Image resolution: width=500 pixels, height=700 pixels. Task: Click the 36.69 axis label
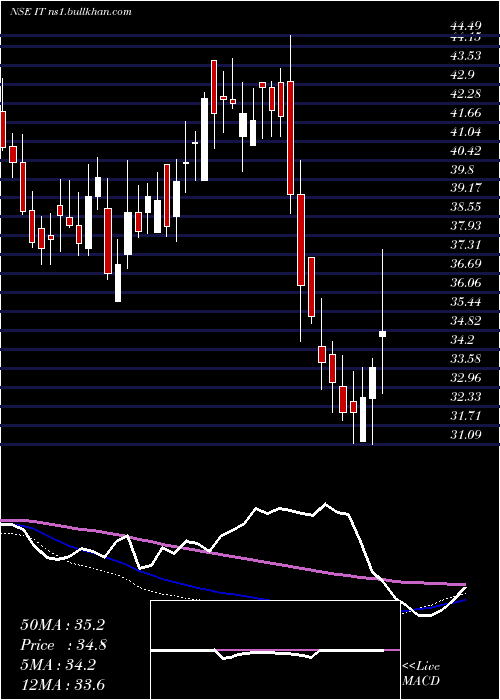(467, 264)
